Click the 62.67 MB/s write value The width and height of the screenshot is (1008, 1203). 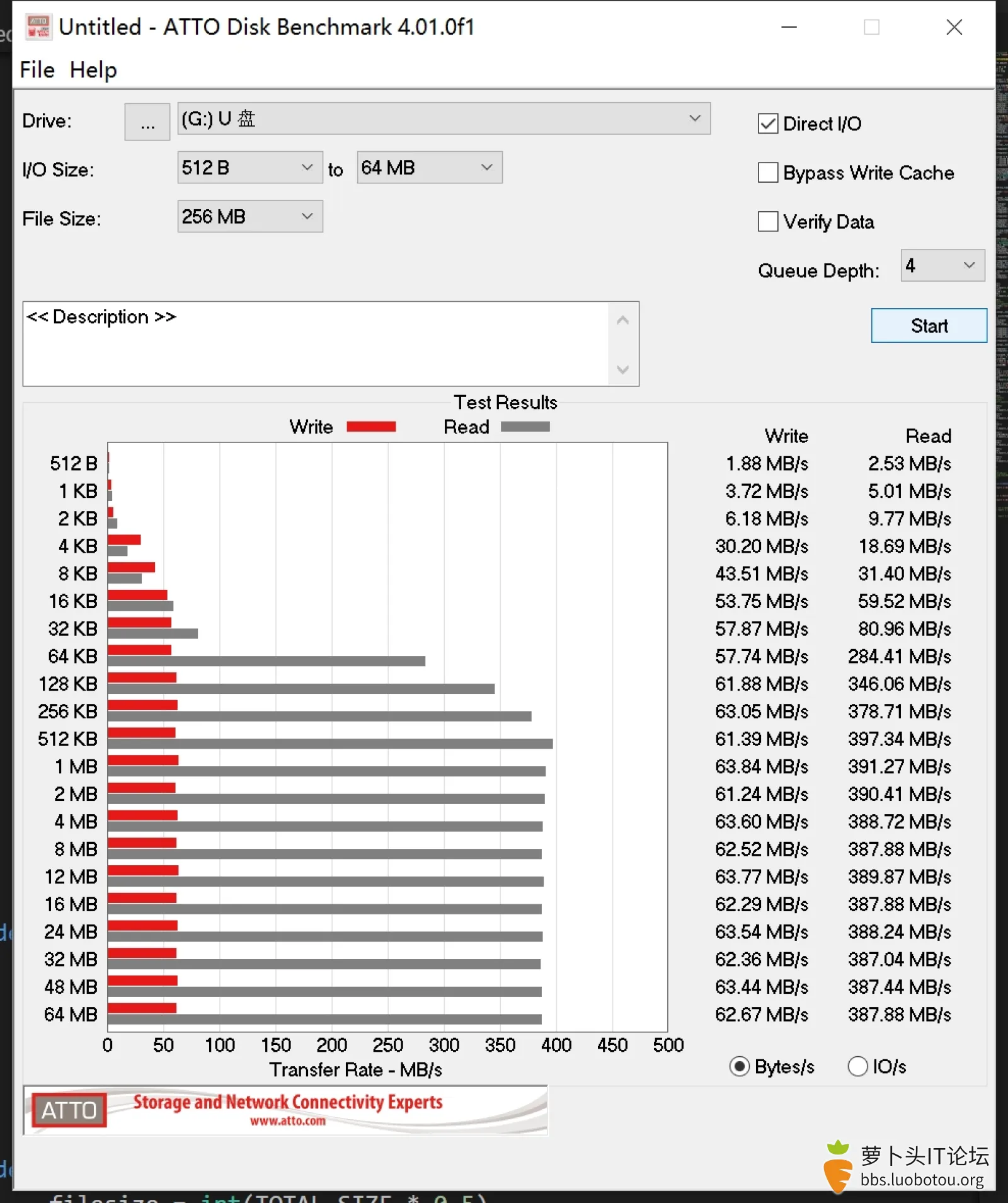(762, 1015)
